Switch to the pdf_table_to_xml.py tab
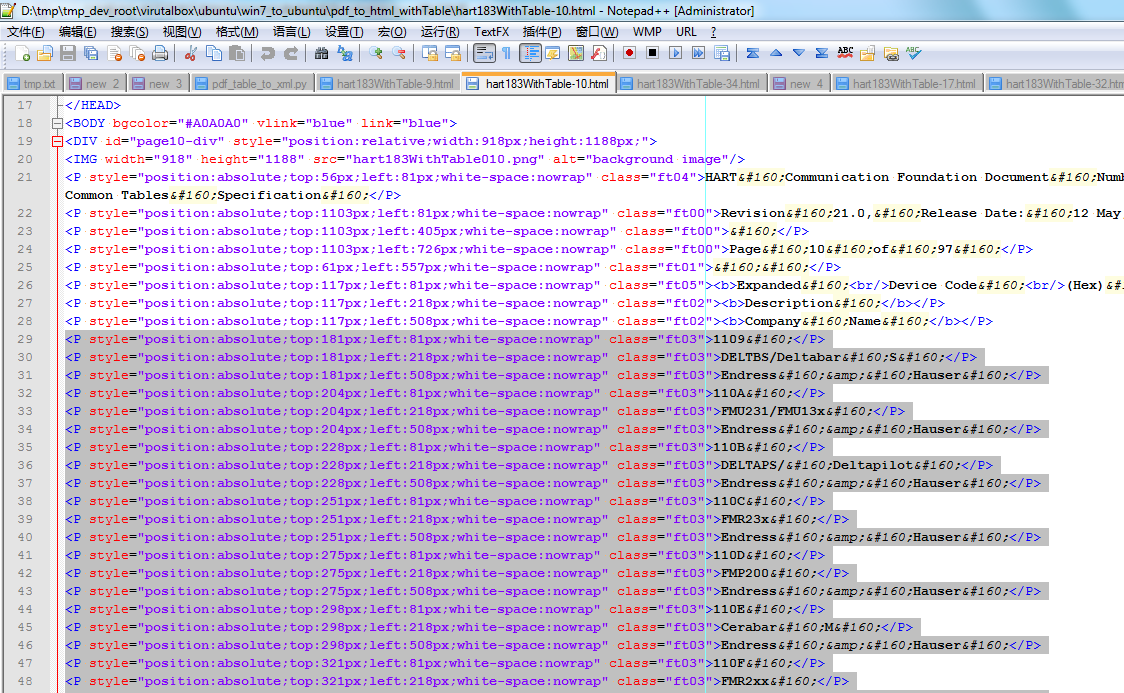 (252, 83)
